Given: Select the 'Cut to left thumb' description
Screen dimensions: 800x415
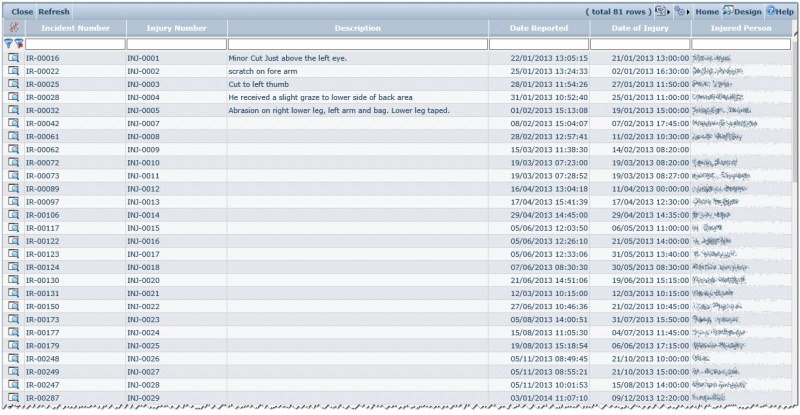Looking at the screenshot, I should point(259,84).
